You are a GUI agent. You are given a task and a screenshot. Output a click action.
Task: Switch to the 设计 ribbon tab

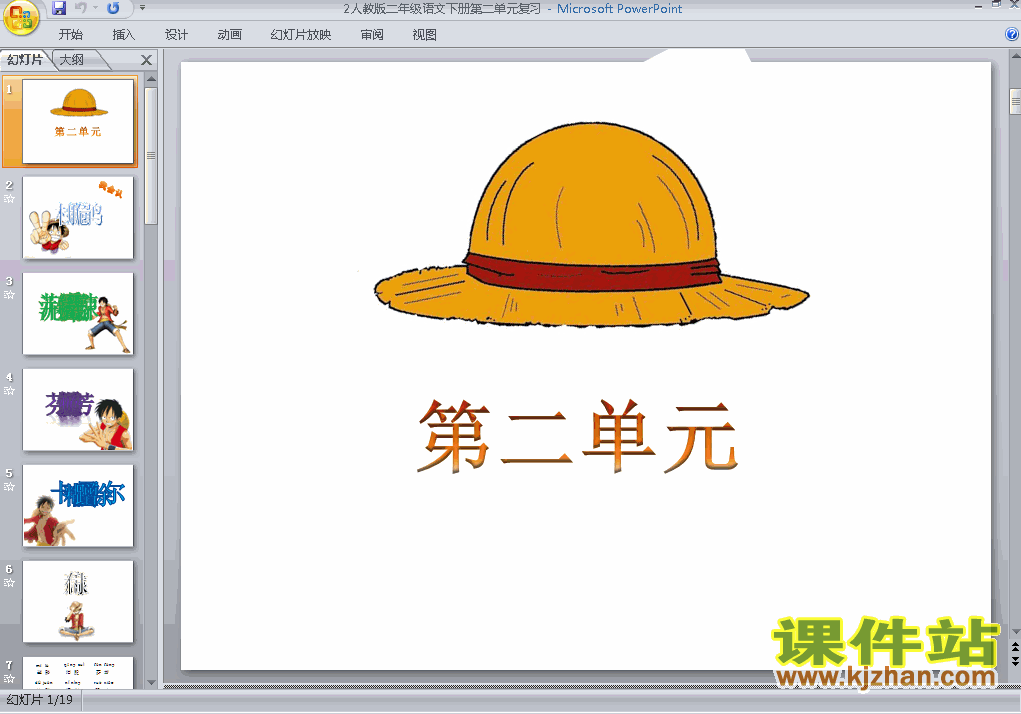[x=176, y=34]
